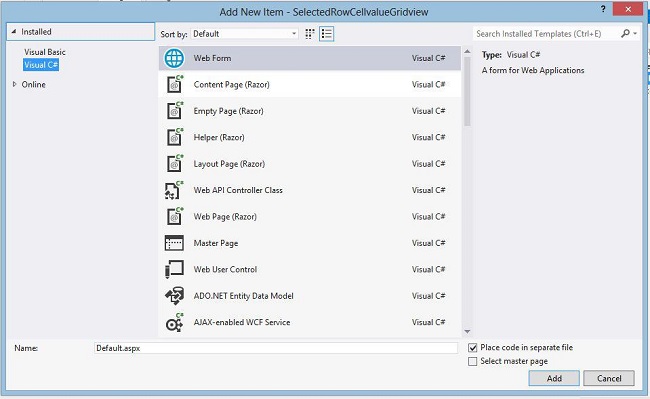The height and width of the screenshot is (399, 650).
Task: Enable Select master page checkbox
Action: click(x=473, y=362)
